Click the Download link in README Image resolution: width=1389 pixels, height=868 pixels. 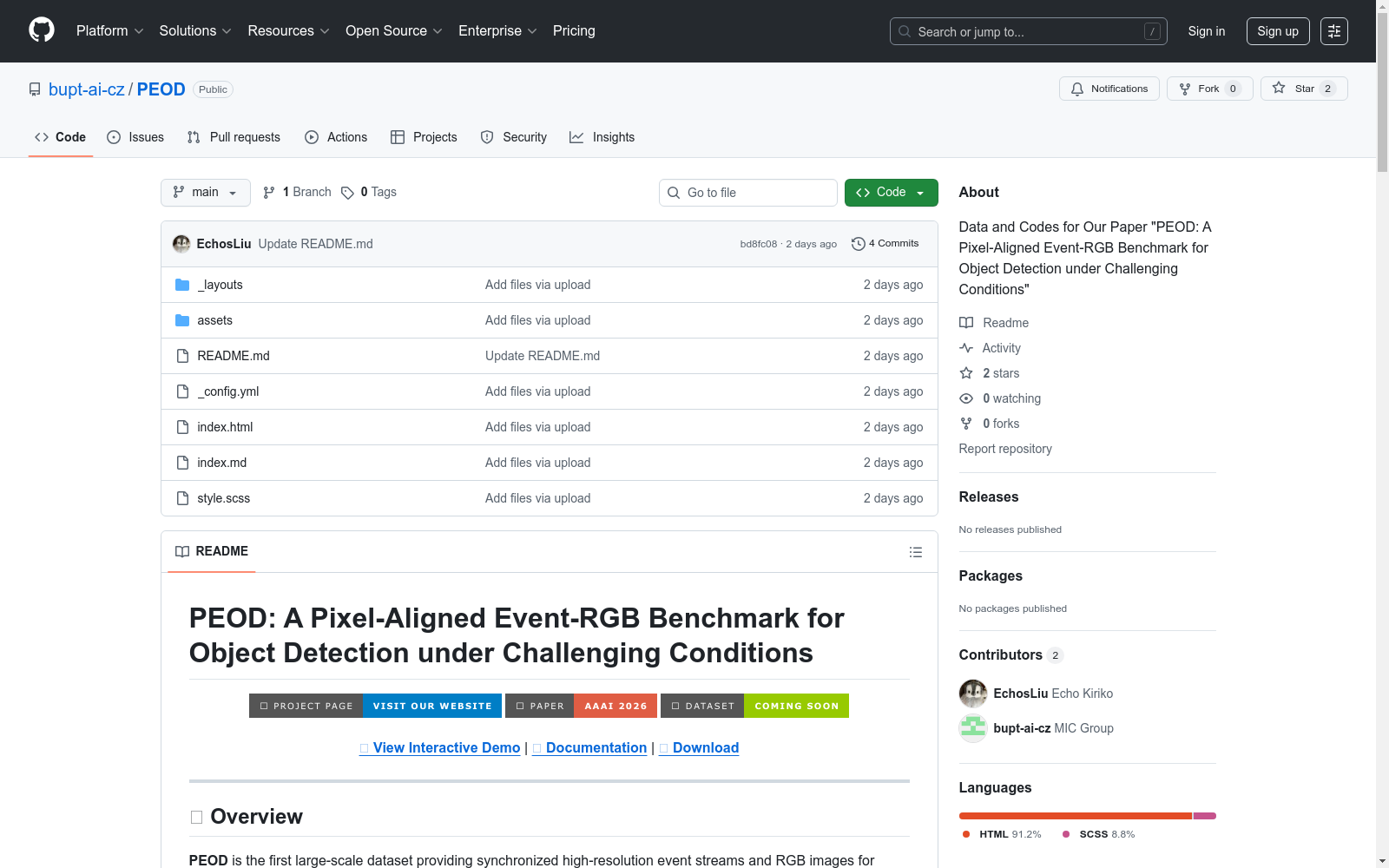(699, 748)
